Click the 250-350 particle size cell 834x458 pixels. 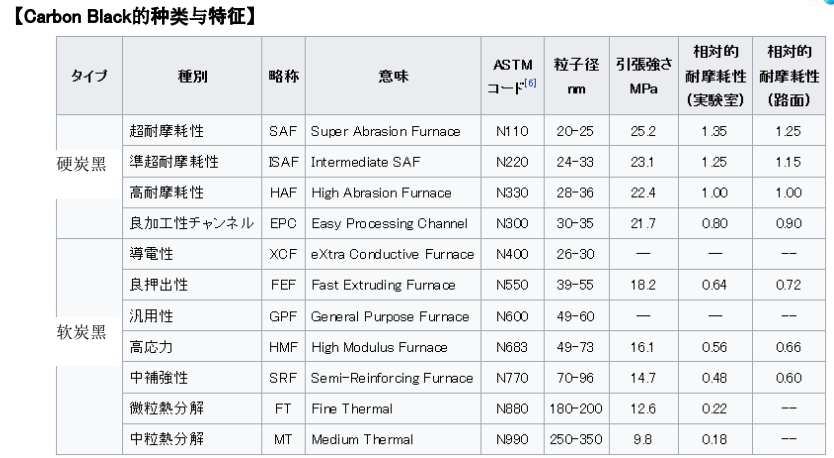pos(577,439)
